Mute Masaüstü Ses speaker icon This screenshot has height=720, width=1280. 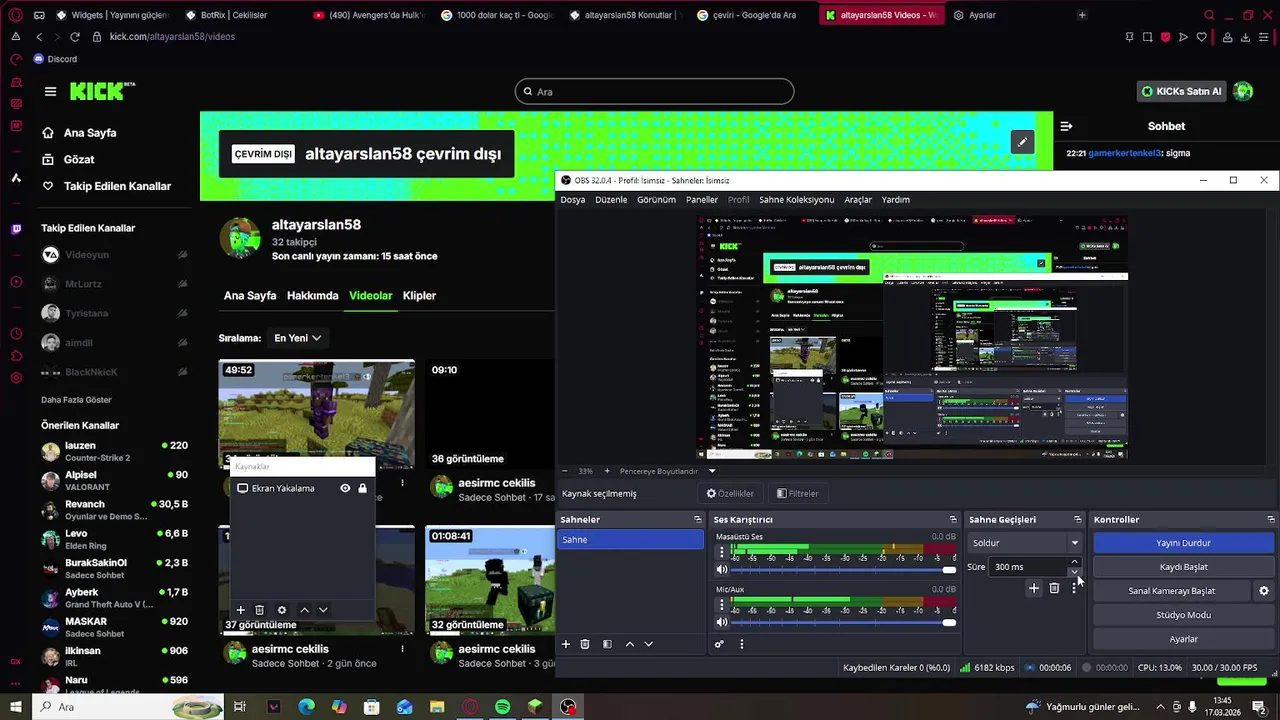click(x=722, y=569)
